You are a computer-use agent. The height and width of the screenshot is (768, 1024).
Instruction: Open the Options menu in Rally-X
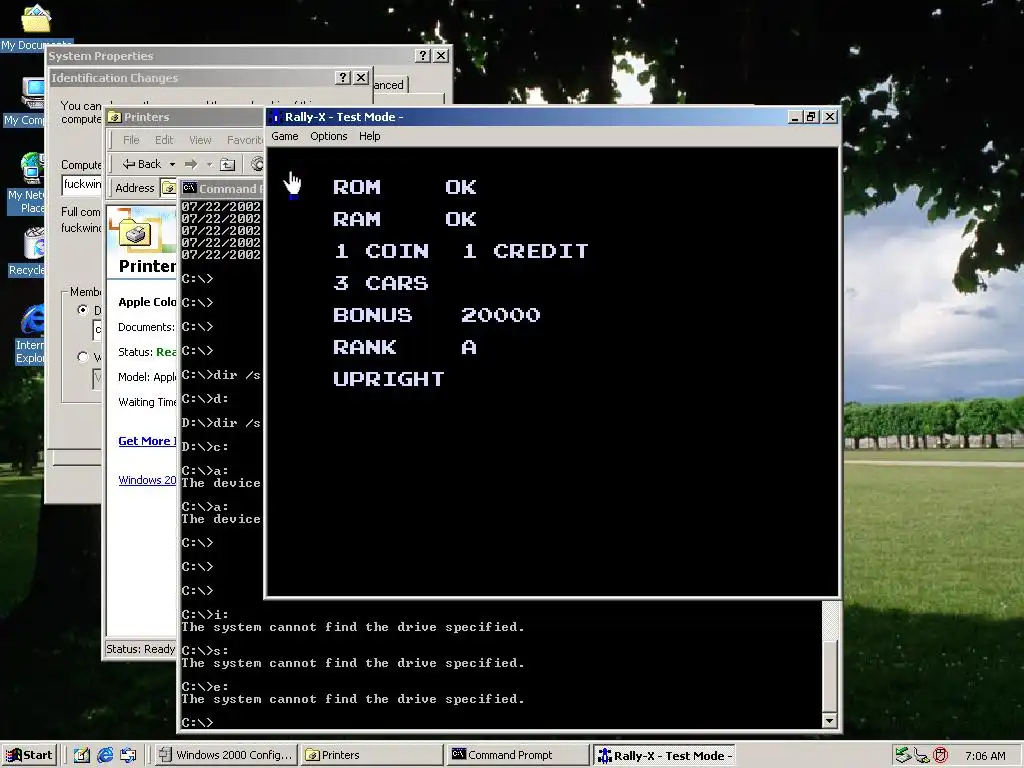pyautogui.click(x=328, y=136)
